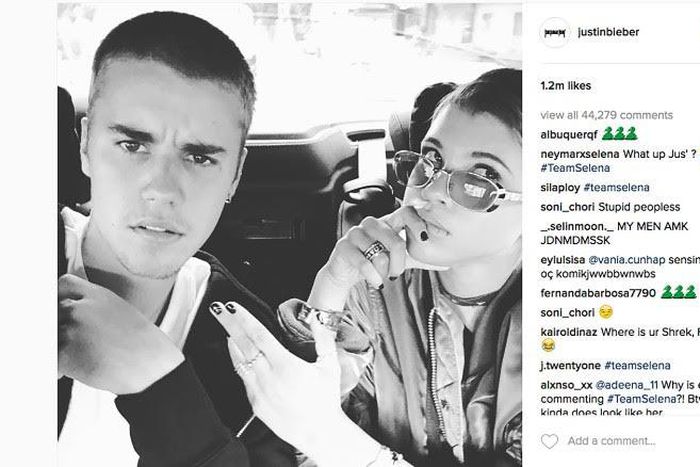Click j.twentyone's #teamselena hashtag
The image size is (700, 467).
(637, 366)
